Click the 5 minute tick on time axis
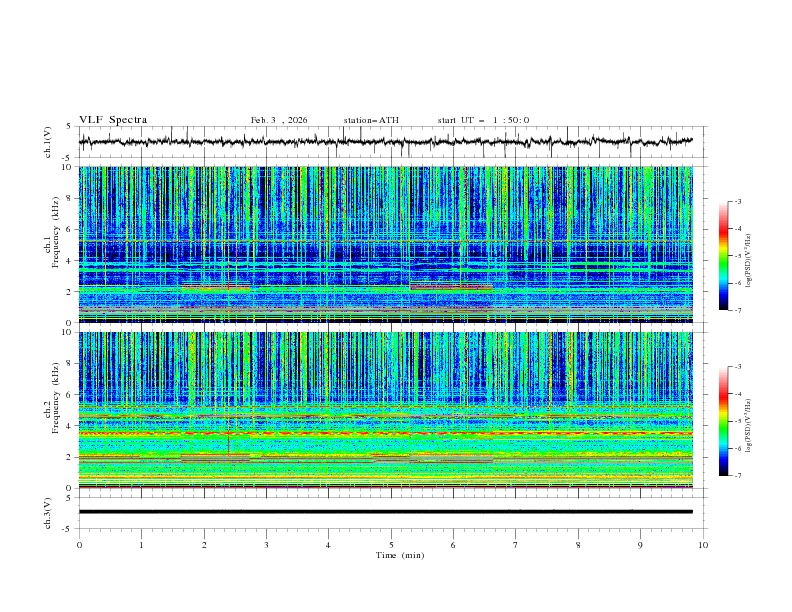 point(390,545)
